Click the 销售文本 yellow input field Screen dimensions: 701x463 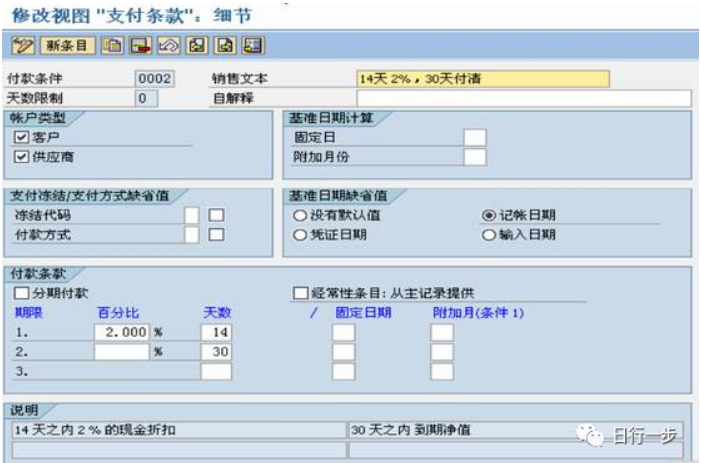tap(483, 79)
